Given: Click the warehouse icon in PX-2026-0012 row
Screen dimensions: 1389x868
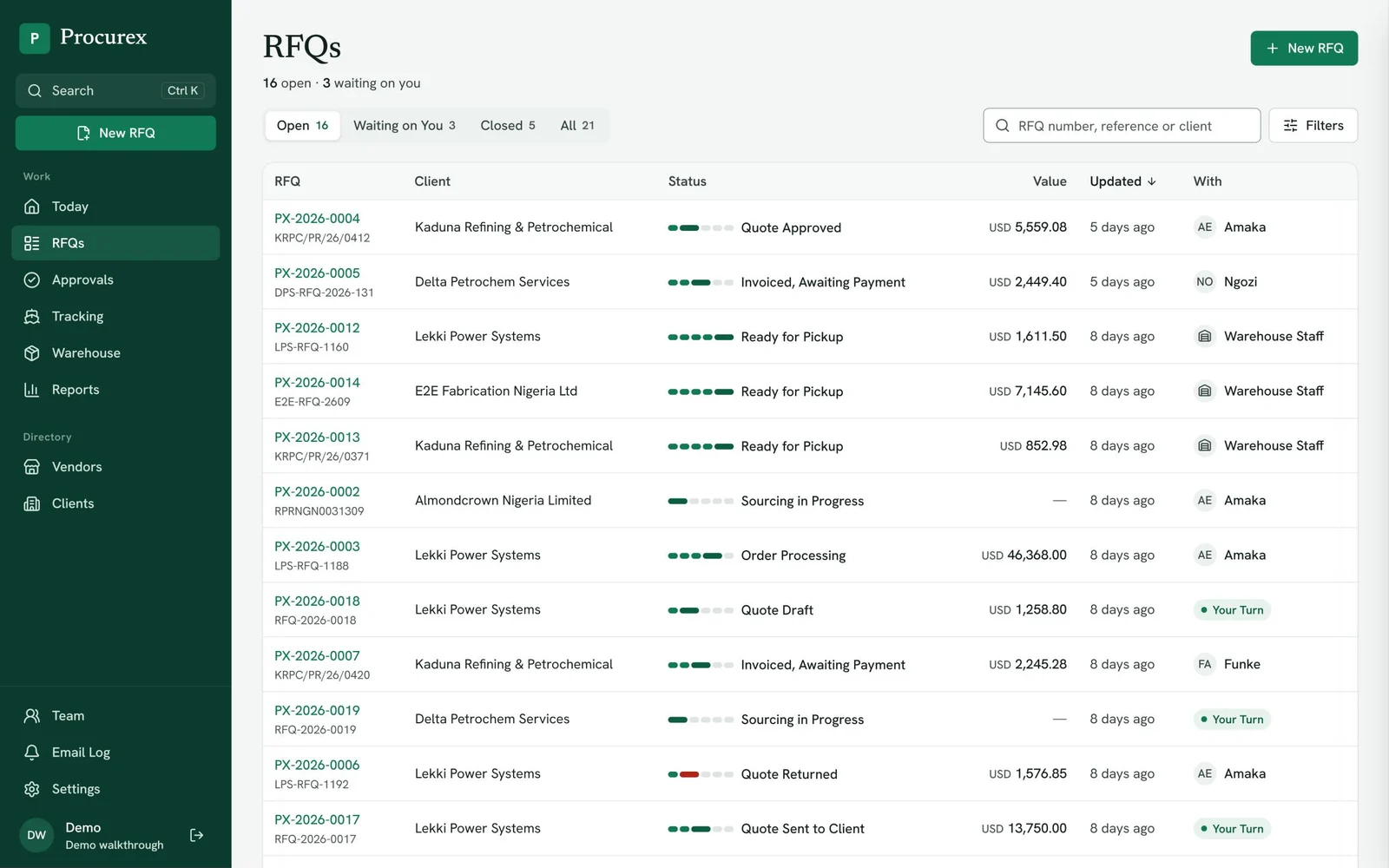Looking at the screenshot, I should pyautogui.click(x=1205, y=337).
